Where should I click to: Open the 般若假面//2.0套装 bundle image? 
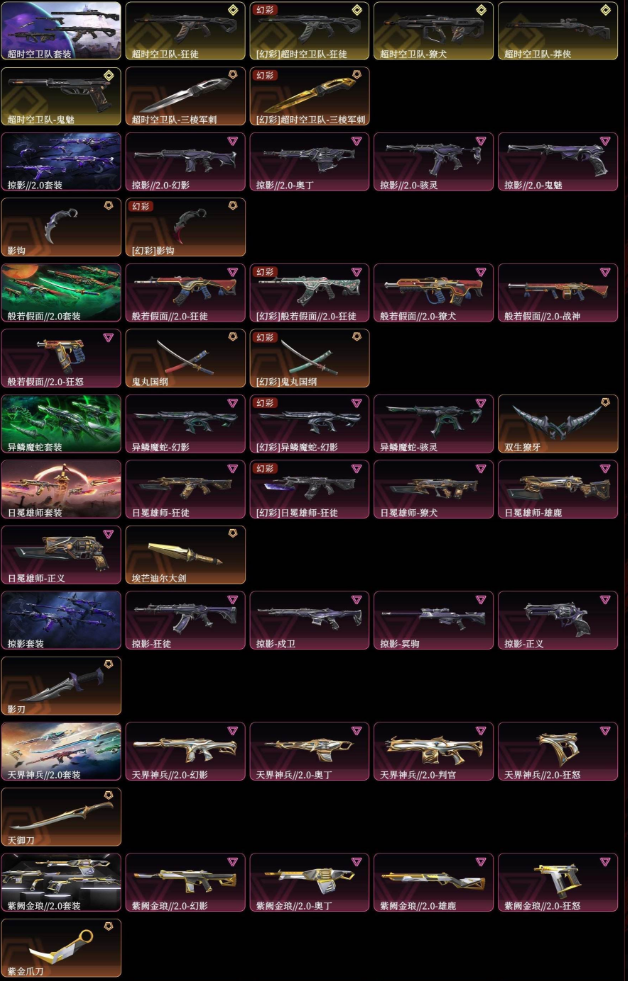61,293
